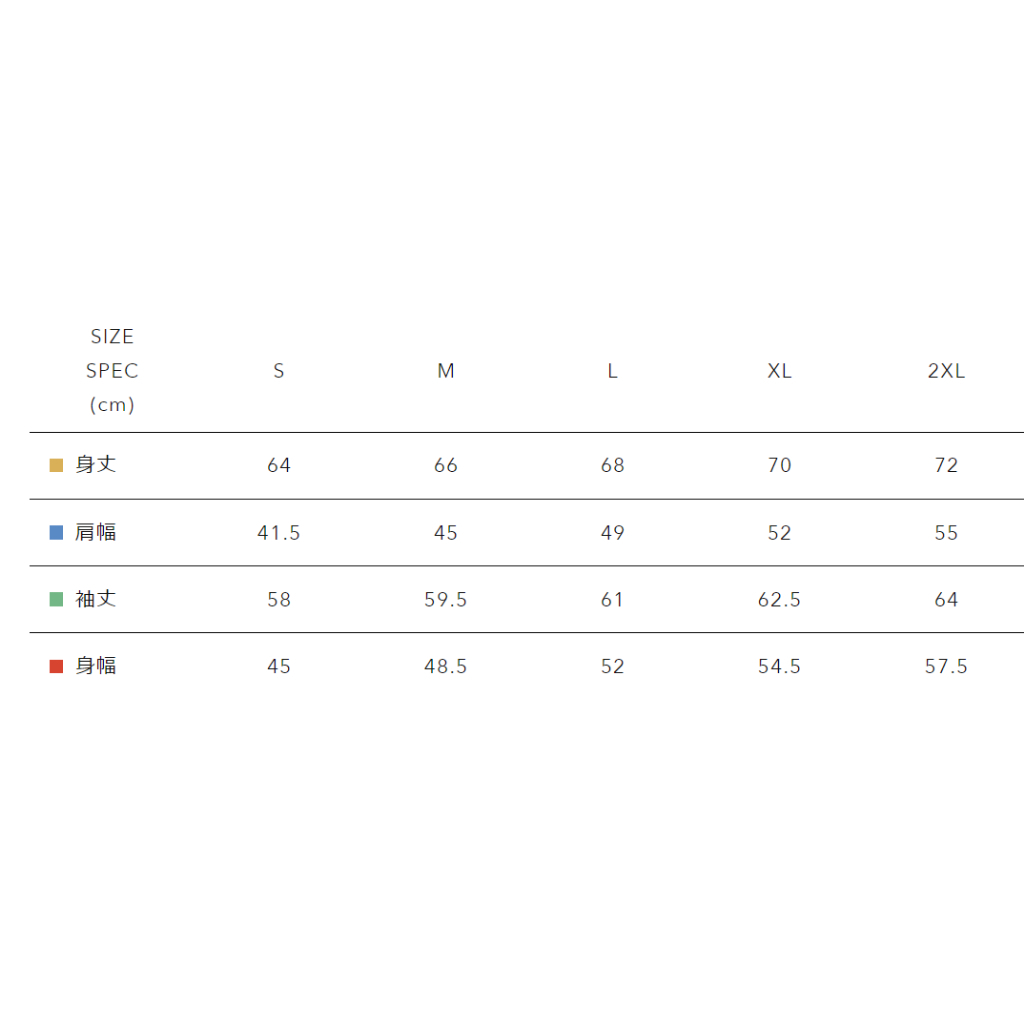The height and width of the screenshot is (1024, 1024).
Task: Click the 身丈 row label
Action: (96, 465)
